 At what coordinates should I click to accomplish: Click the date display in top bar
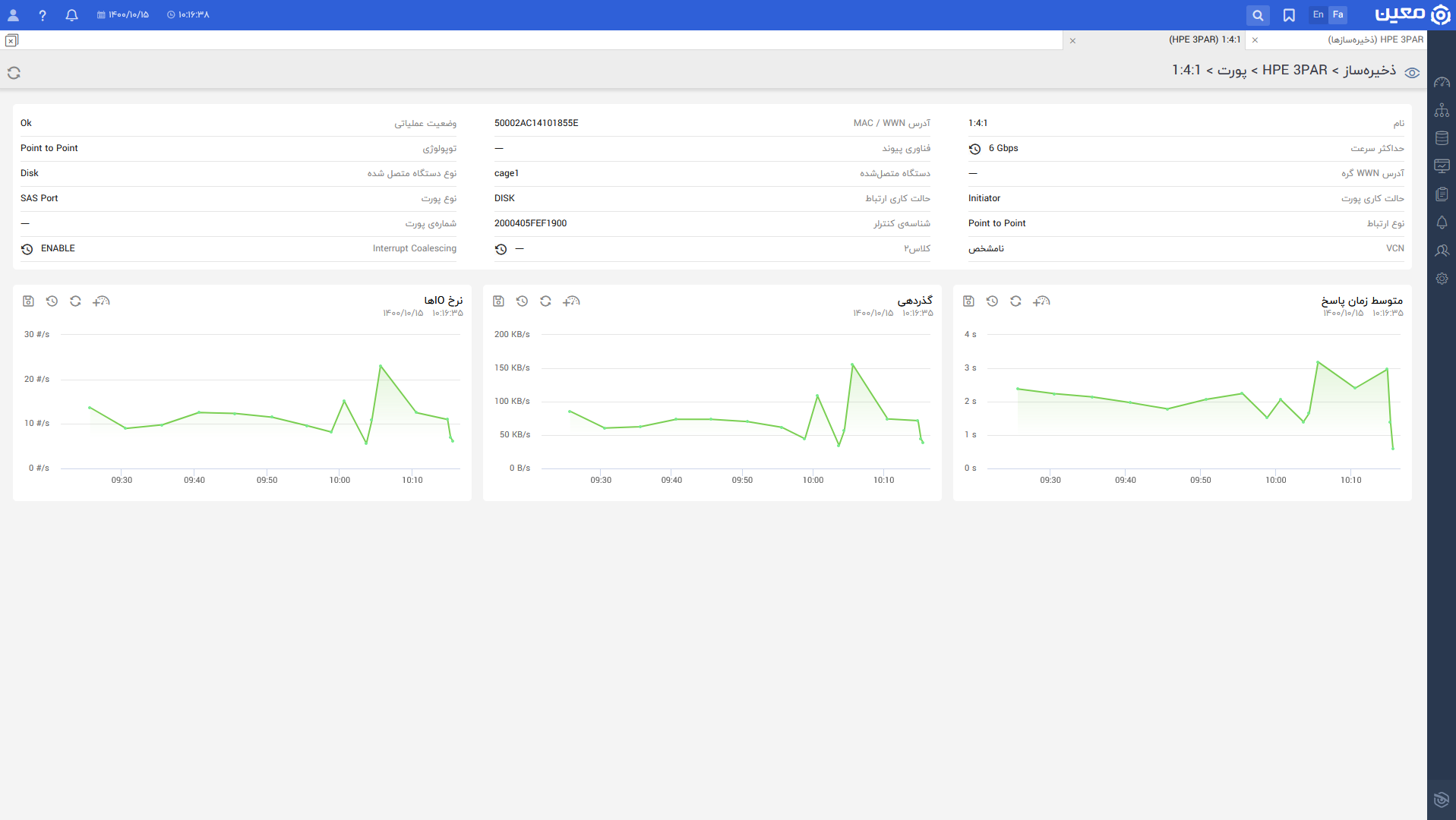(123, 15)
